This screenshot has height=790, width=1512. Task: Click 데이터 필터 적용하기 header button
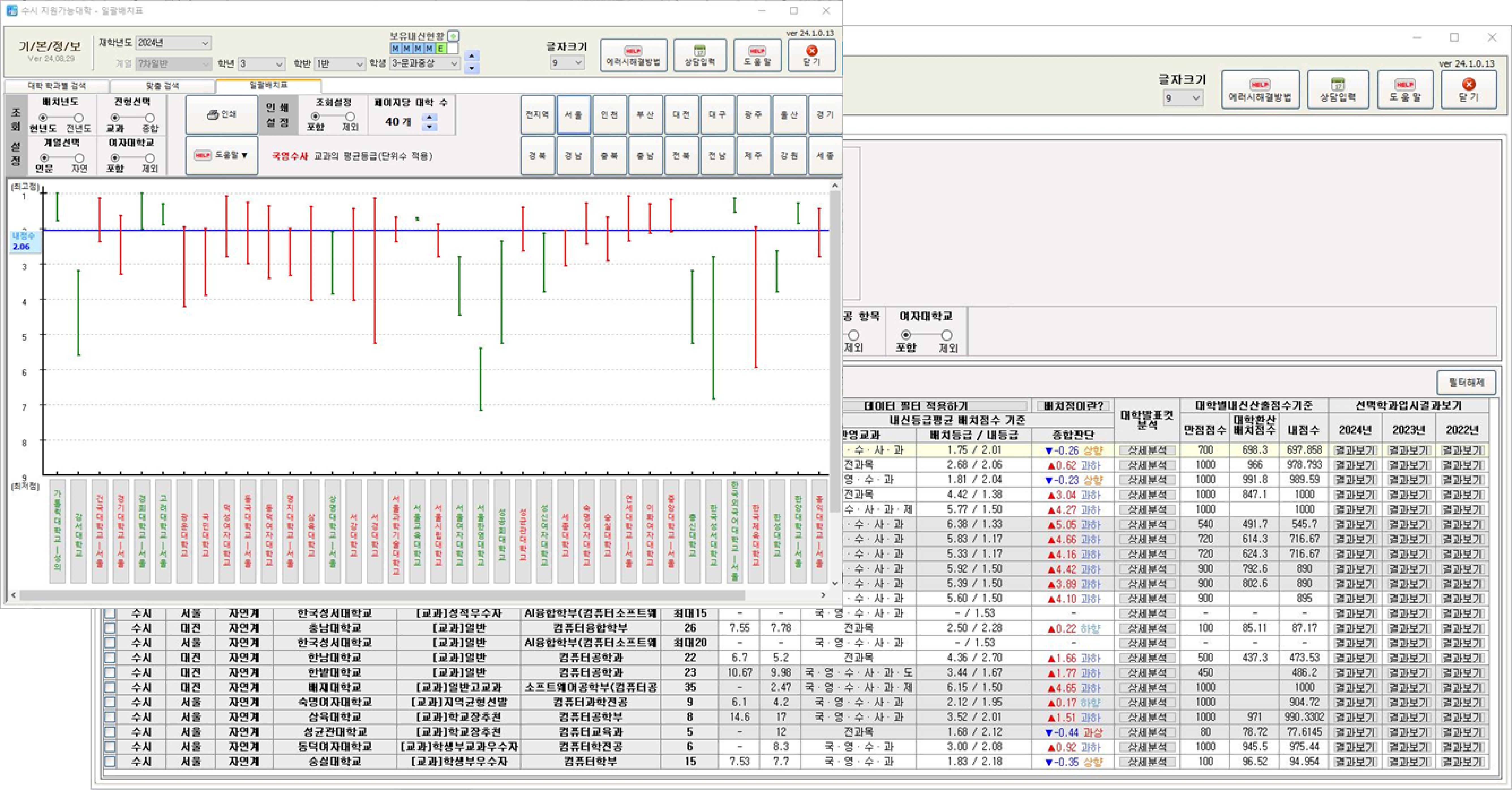[x=936, y=405]
